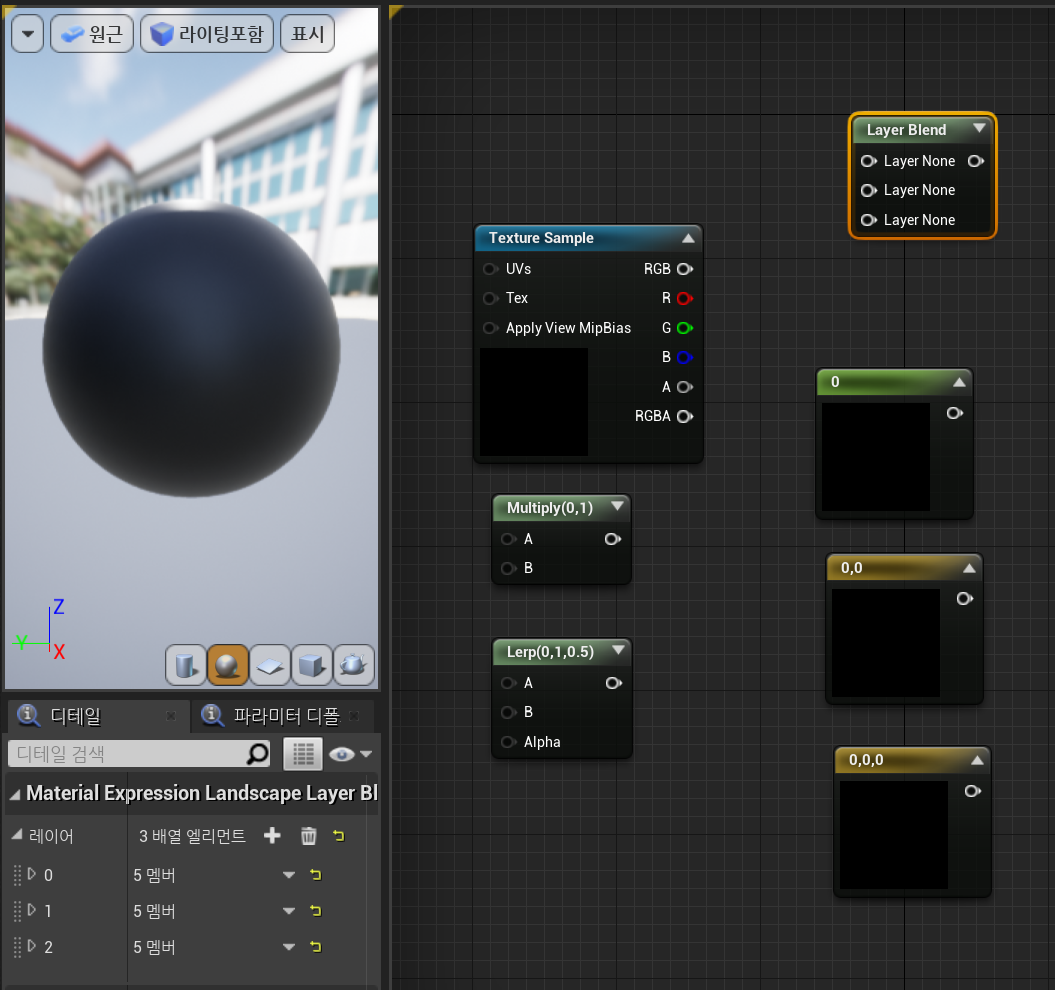Open the viewport options dropdown arrow
The width and height of the screenshot is (1055, 990).
(x=28, y=34)
